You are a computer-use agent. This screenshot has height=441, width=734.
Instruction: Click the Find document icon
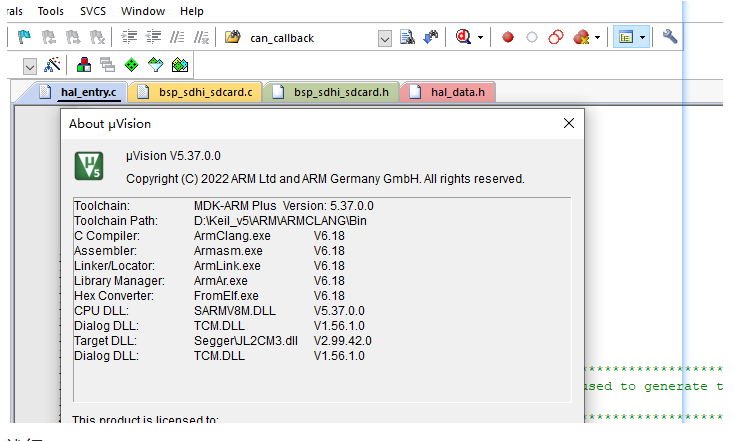pos(407,37)
